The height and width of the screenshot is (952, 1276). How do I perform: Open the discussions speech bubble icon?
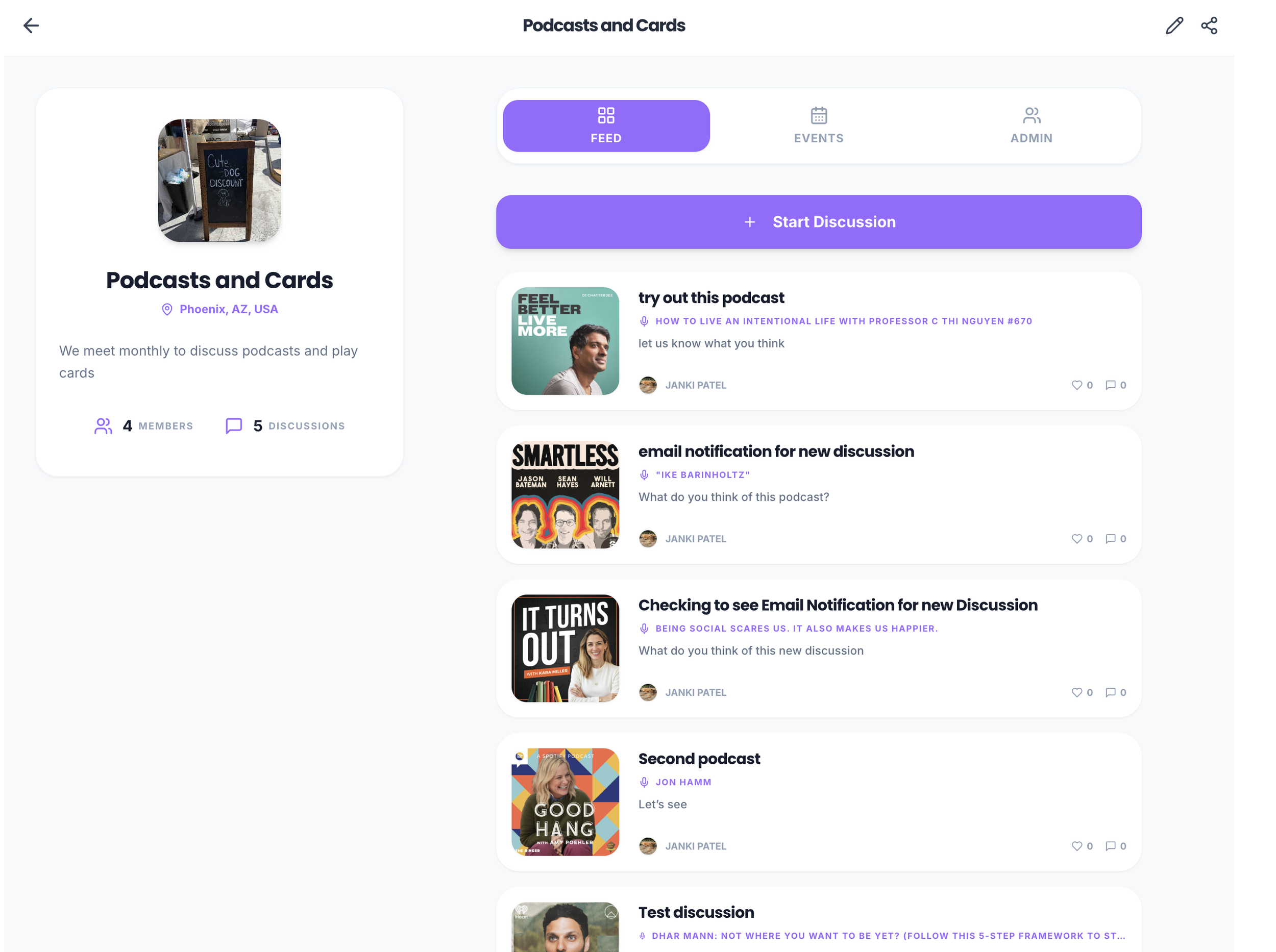pos(234,426)
